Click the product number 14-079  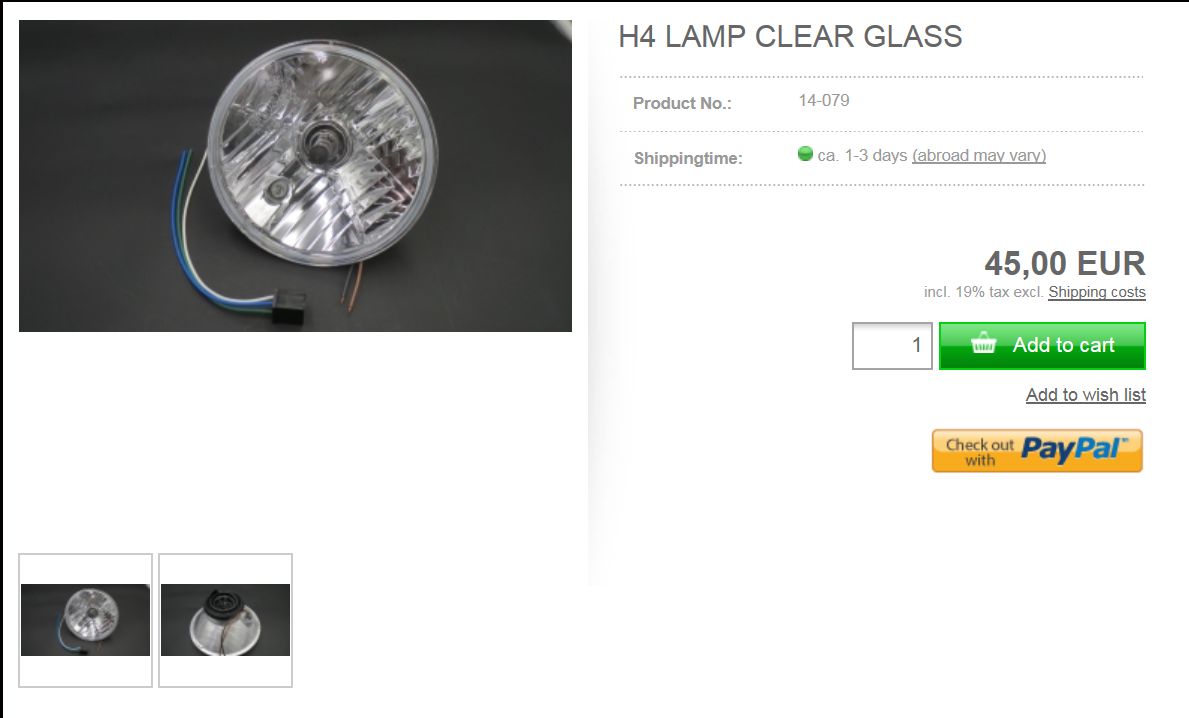coord(824,100)
